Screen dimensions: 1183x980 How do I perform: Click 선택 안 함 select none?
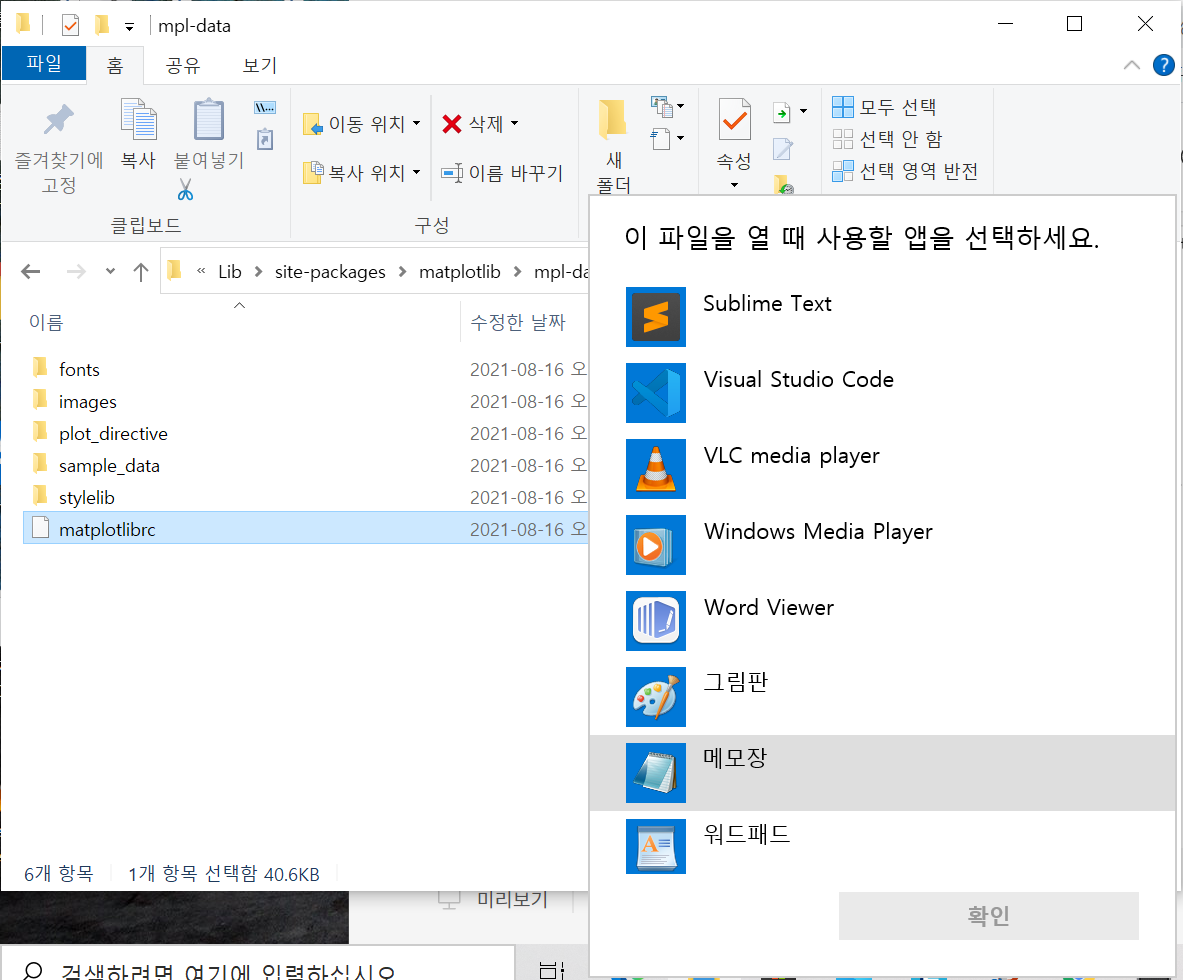pos(887,139)
